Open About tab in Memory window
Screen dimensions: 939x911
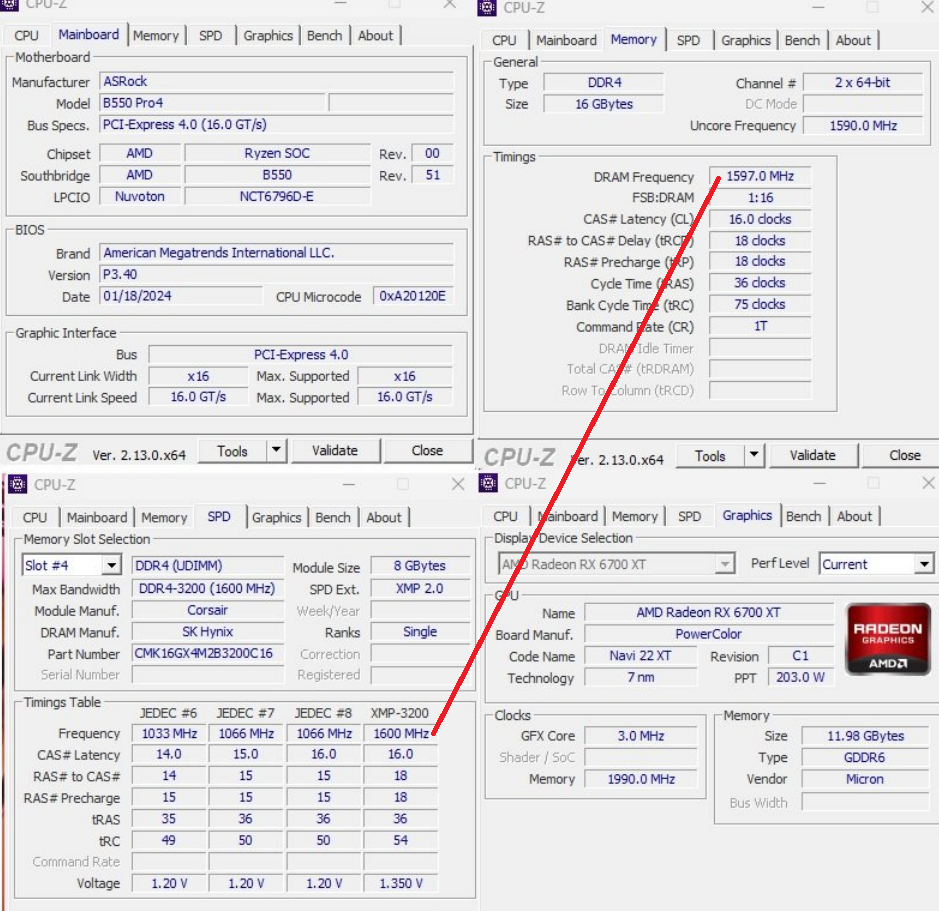tap(853, 40)
